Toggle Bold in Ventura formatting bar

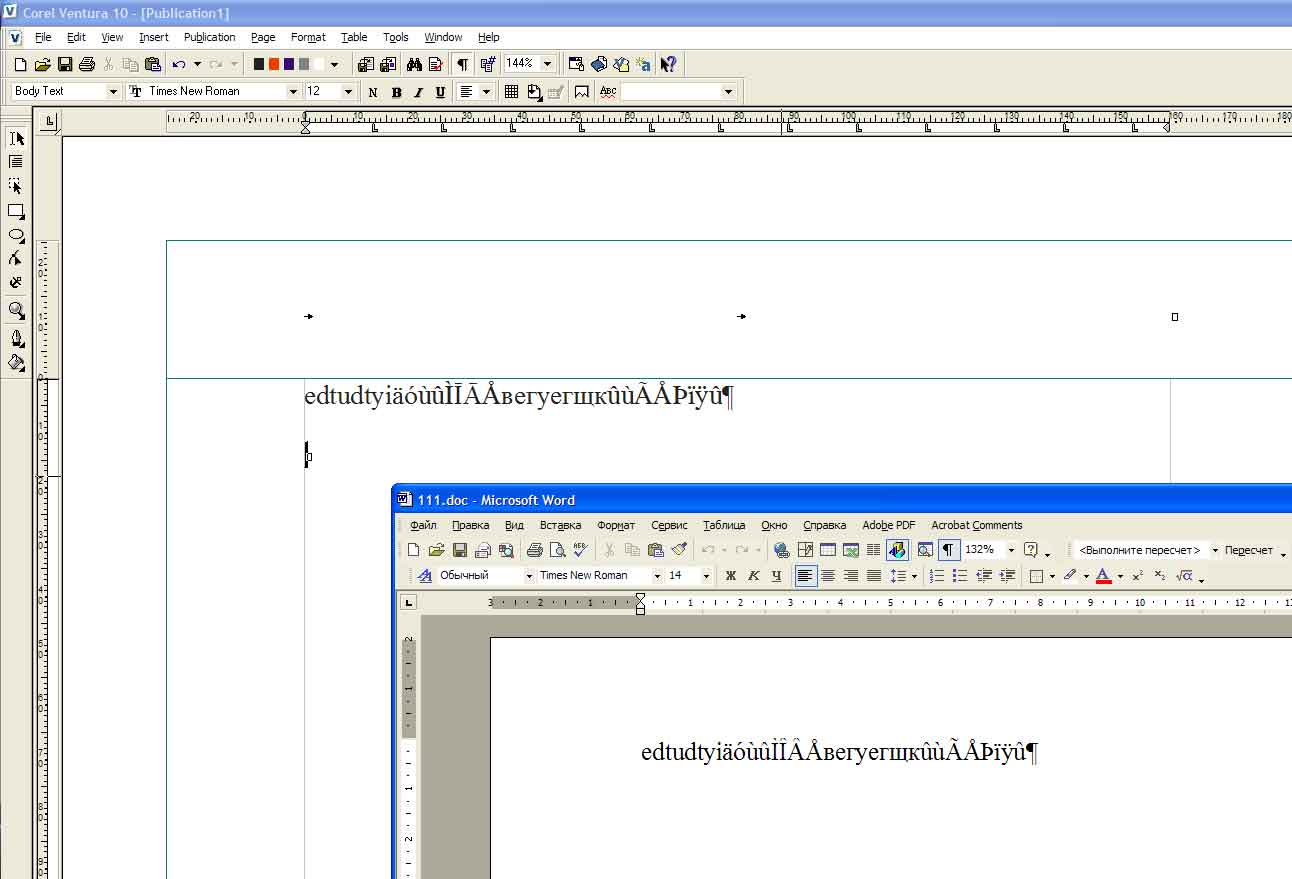396,92
